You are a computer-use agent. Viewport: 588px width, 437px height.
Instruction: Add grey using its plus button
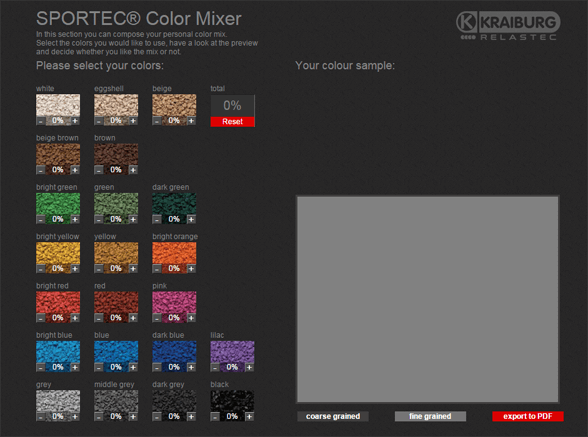[x=75, y=417]
